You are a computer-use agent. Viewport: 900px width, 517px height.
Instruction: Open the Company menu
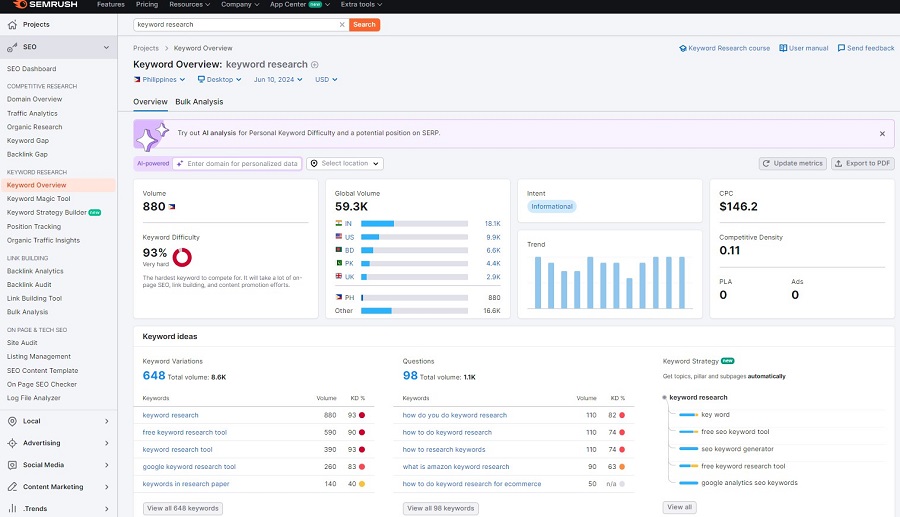[240, 5]
